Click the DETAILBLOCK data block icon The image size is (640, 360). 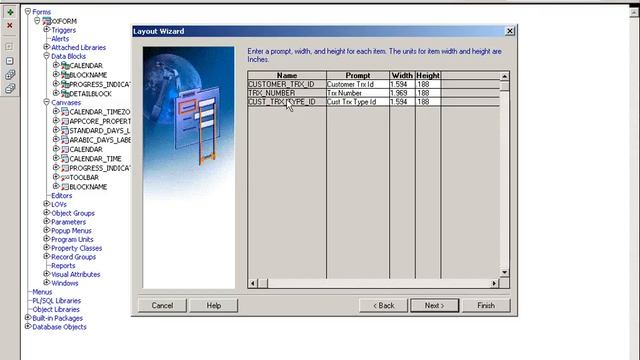point(65,93)
